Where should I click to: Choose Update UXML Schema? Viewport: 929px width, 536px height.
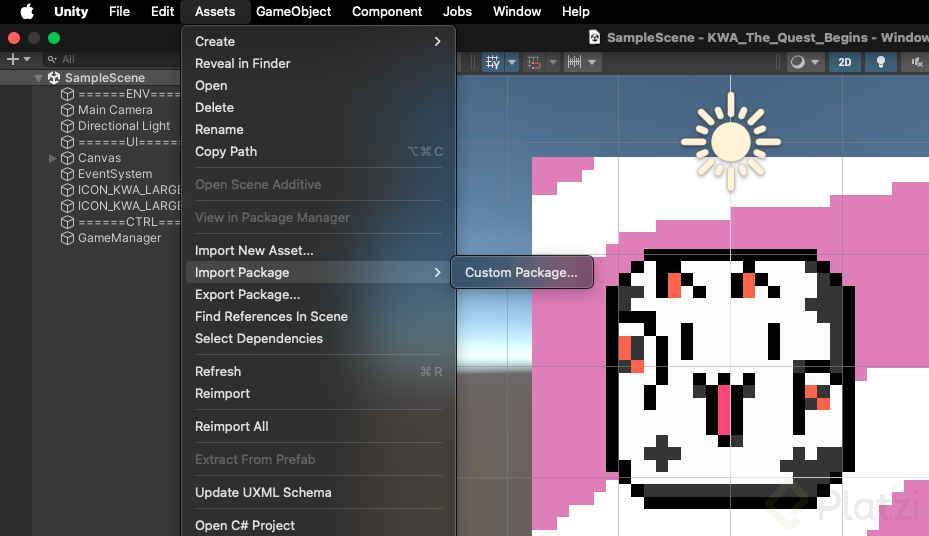(x=318, y=492)
